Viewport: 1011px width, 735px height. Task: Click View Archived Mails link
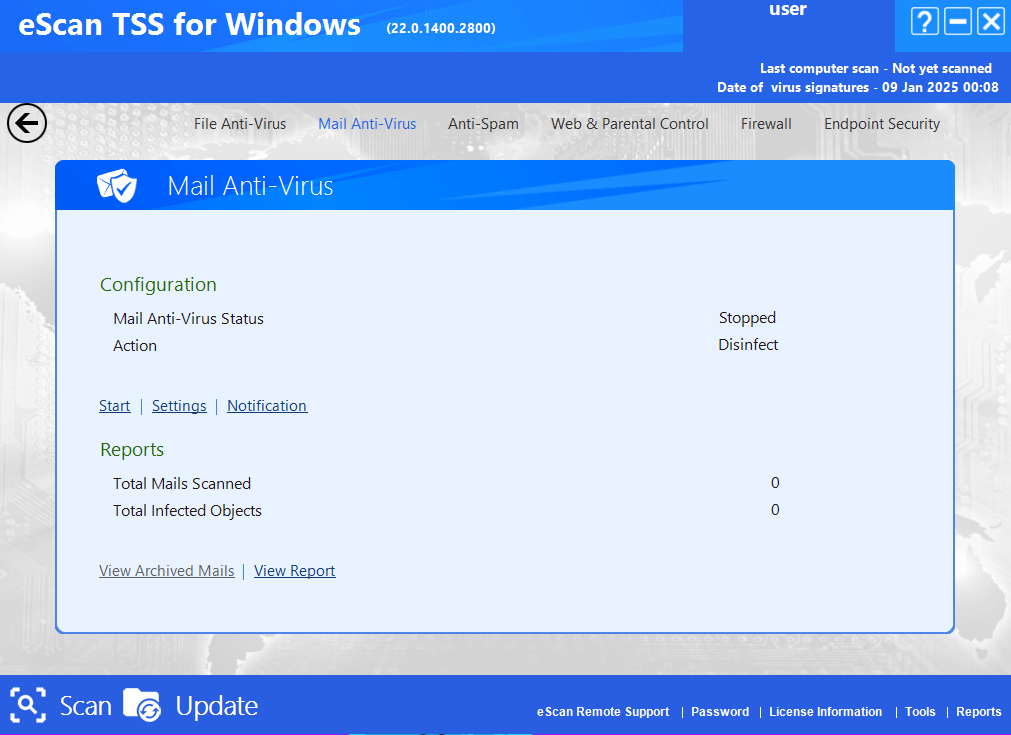[166, 571]
